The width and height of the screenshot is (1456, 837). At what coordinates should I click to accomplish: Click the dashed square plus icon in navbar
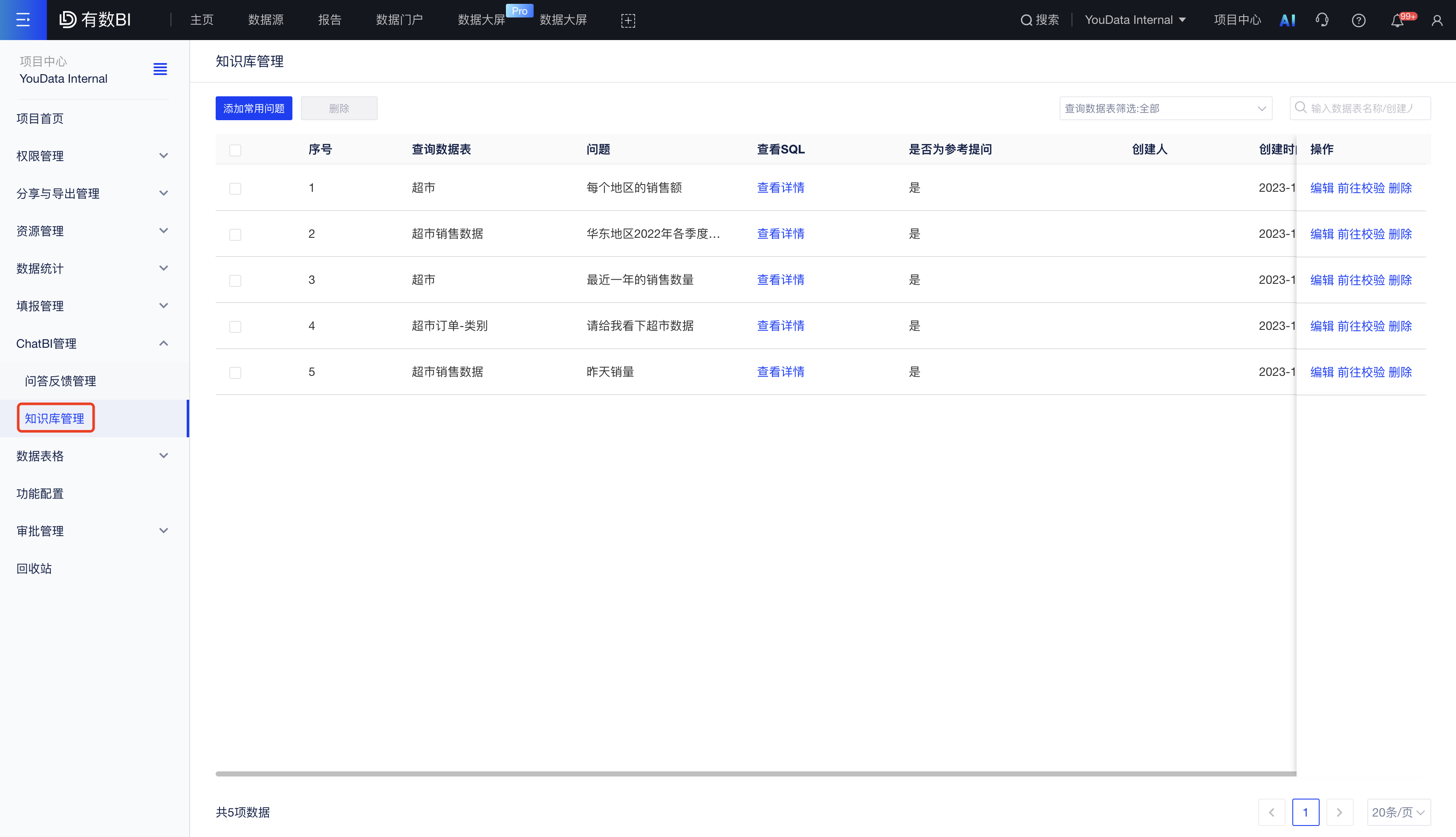[x=628, y=20]
